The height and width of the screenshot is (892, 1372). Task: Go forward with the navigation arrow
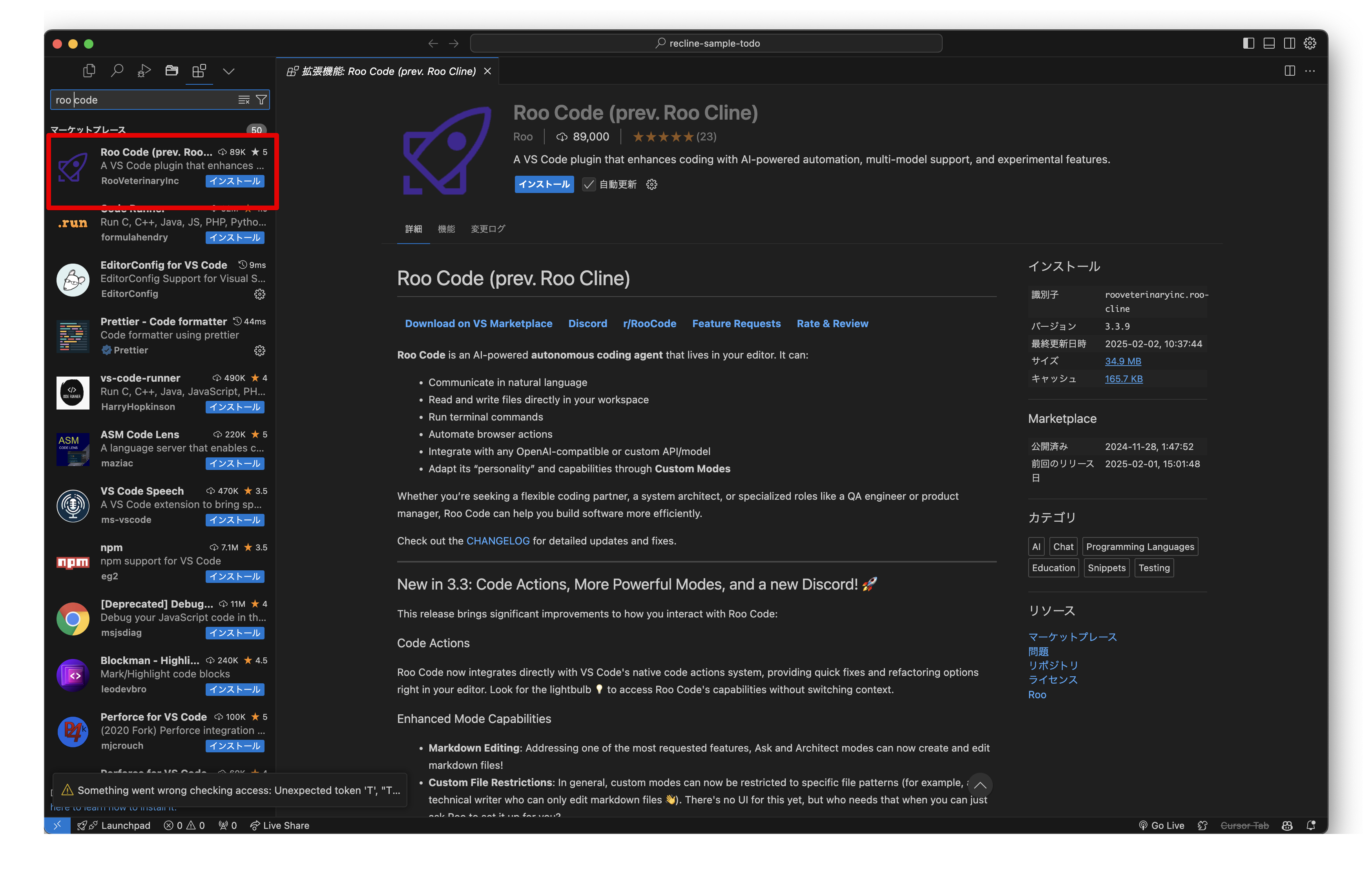454,43
